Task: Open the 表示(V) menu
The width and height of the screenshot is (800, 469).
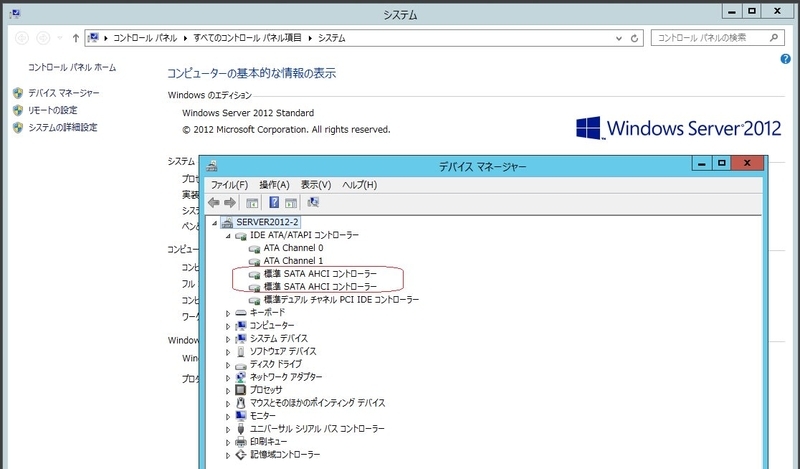Action: point(316,185)
